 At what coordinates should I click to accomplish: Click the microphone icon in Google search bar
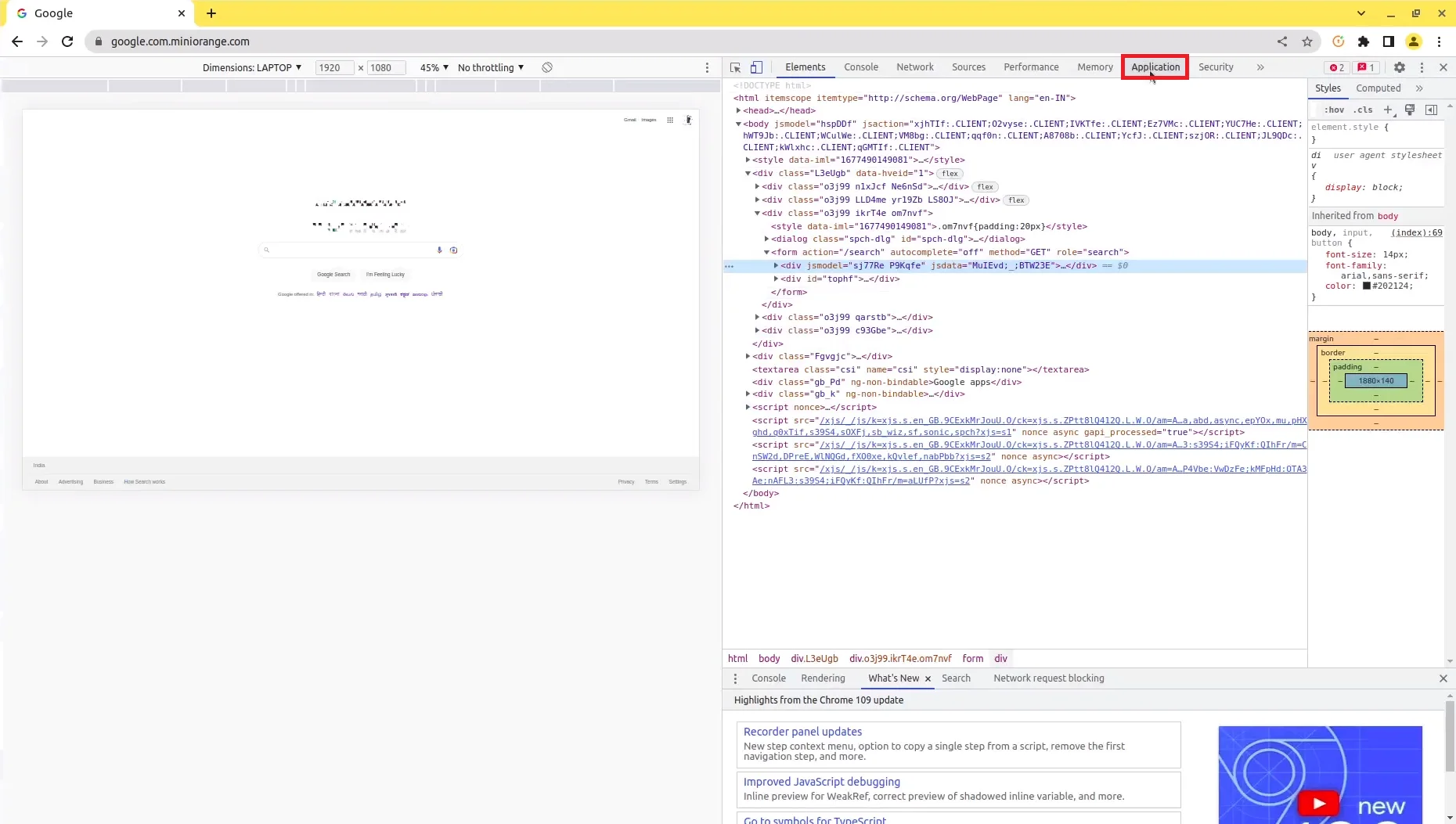[x=439, y=250]
